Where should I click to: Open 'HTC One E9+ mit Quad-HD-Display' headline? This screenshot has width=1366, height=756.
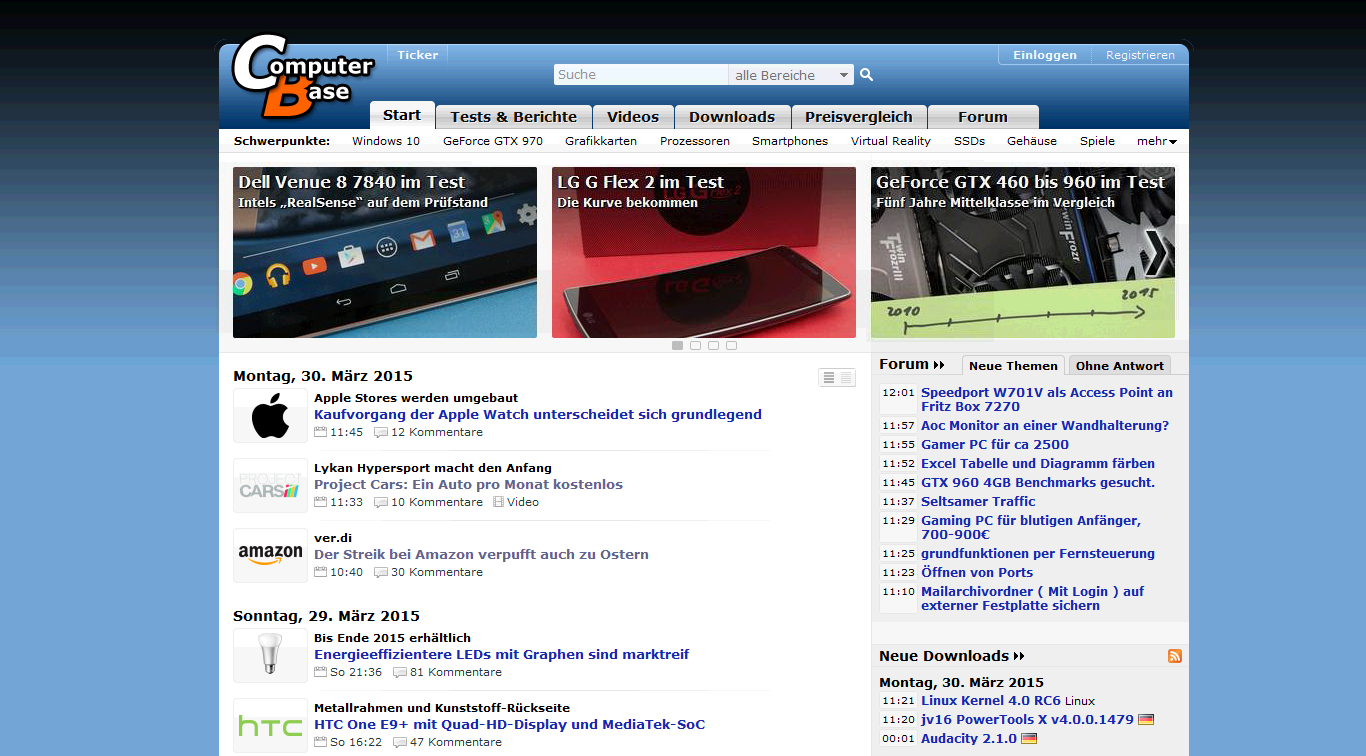click(x=510, y=724)
